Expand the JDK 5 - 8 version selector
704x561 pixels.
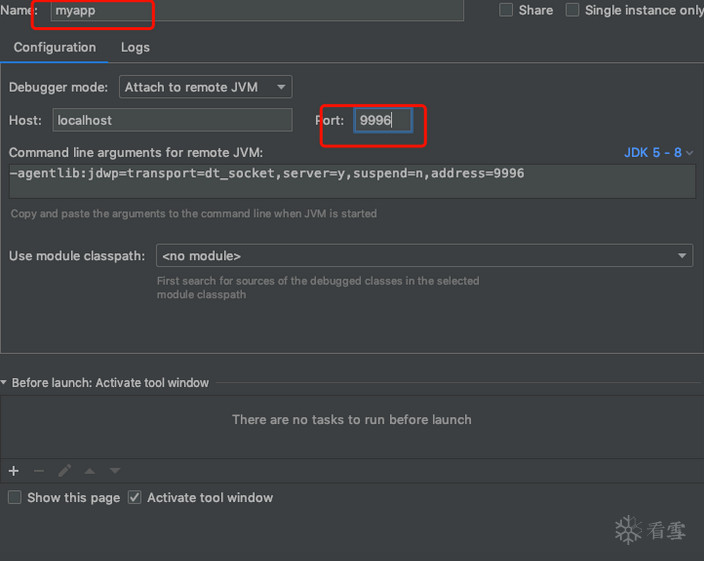[658, 153]
